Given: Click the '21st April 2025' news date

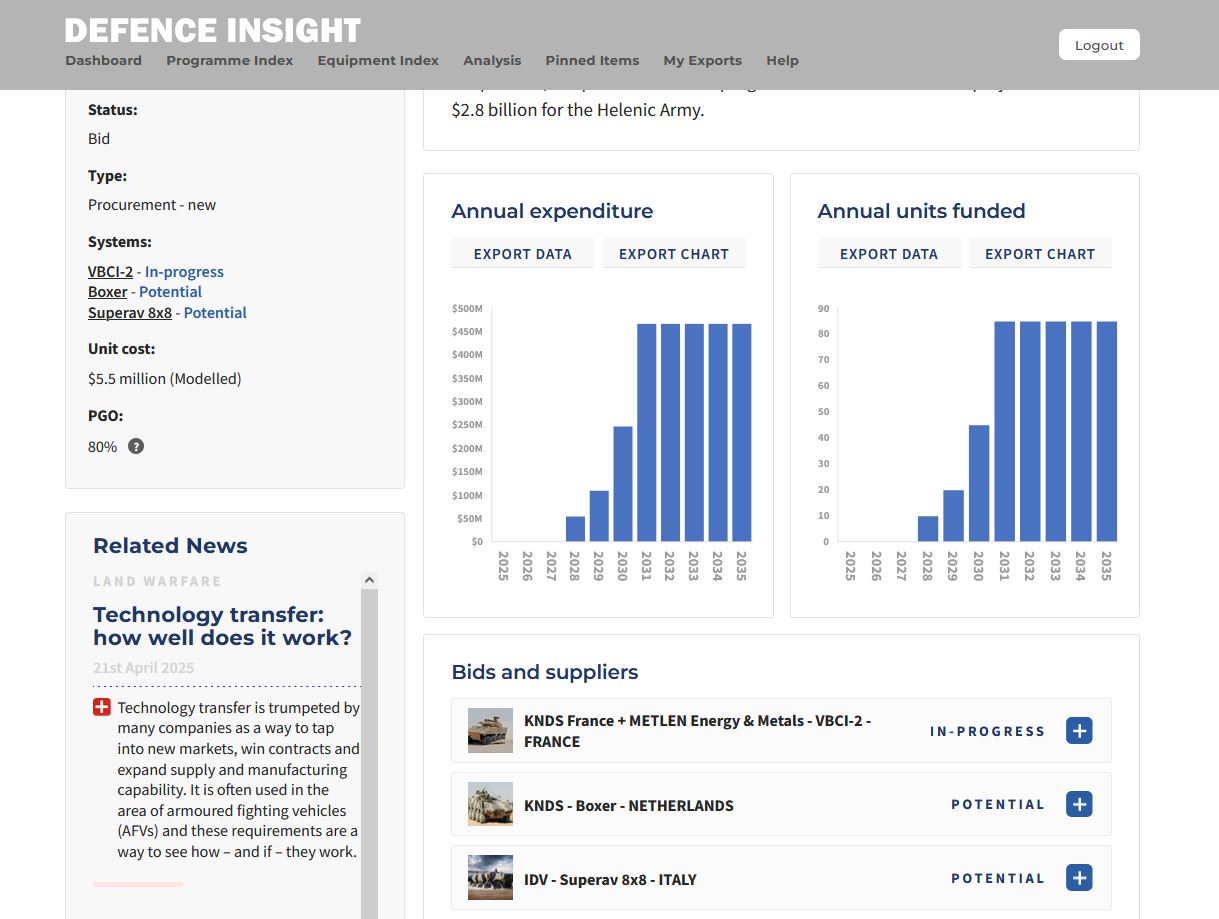Looking at the screenshot, I should [x=144, y=668].
